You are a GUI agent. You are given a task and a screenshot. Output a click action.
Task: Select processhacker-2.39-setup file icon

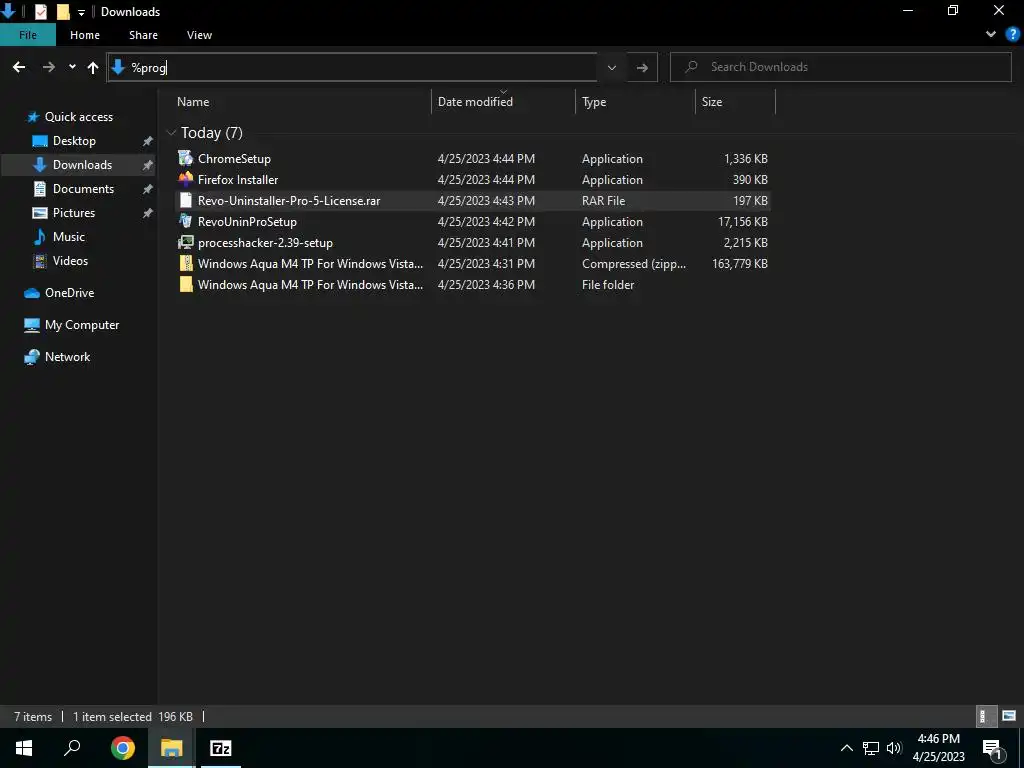click(186, 242)
